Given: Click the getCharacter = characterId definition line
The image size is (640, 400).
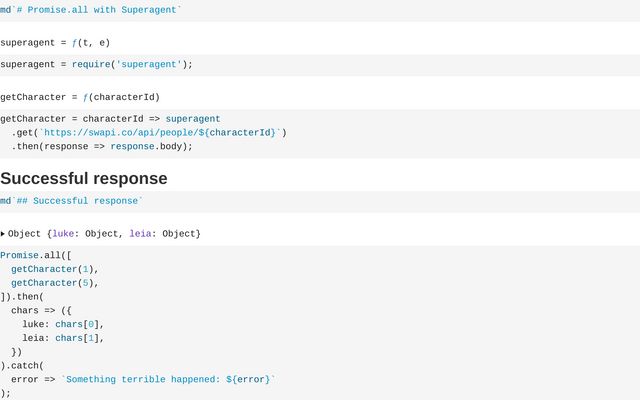Looking at the screenshot, I should (x=110, y=118).
